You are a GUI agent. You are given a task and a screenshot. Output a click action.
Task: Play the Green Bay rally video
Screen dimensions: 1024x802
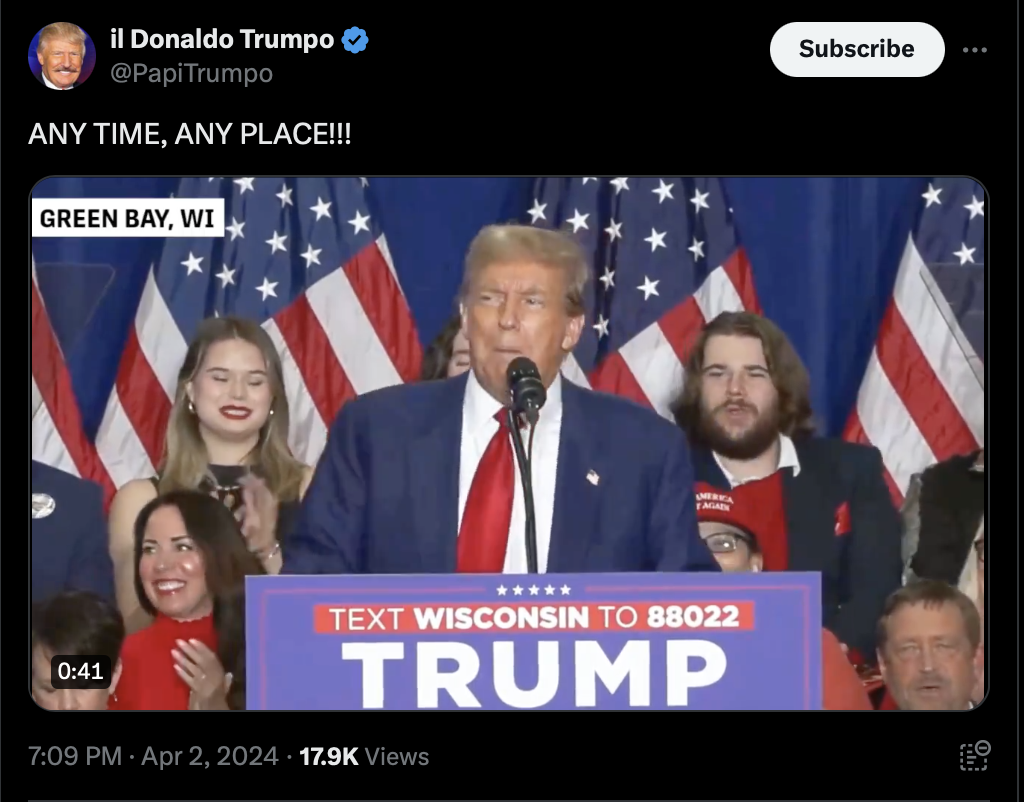click(x=509, y=443)
